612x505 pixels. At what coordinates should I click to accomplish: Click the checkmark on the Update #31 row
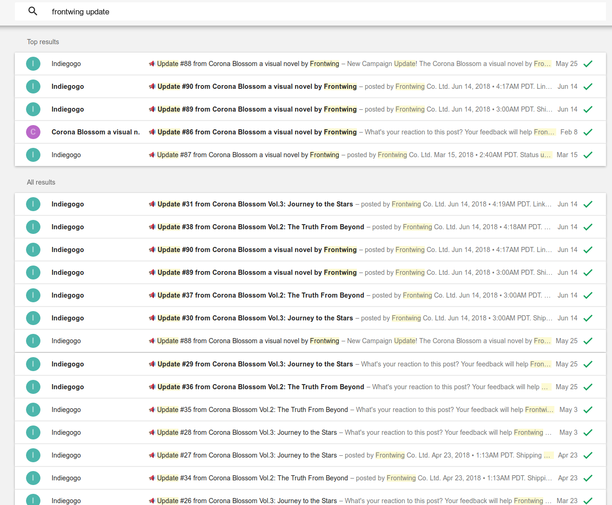point(588,204)
